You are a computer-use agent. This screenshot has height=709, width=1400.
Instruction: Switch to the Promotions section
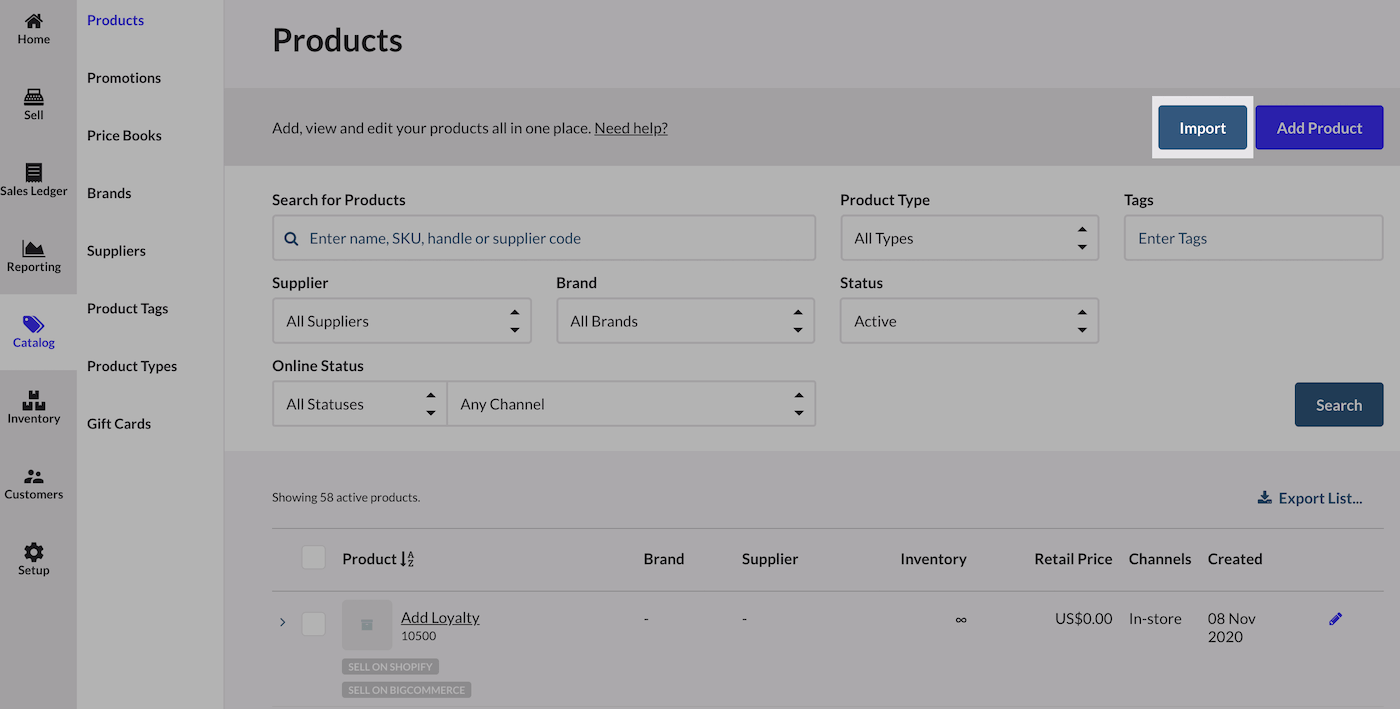[123, 77]
